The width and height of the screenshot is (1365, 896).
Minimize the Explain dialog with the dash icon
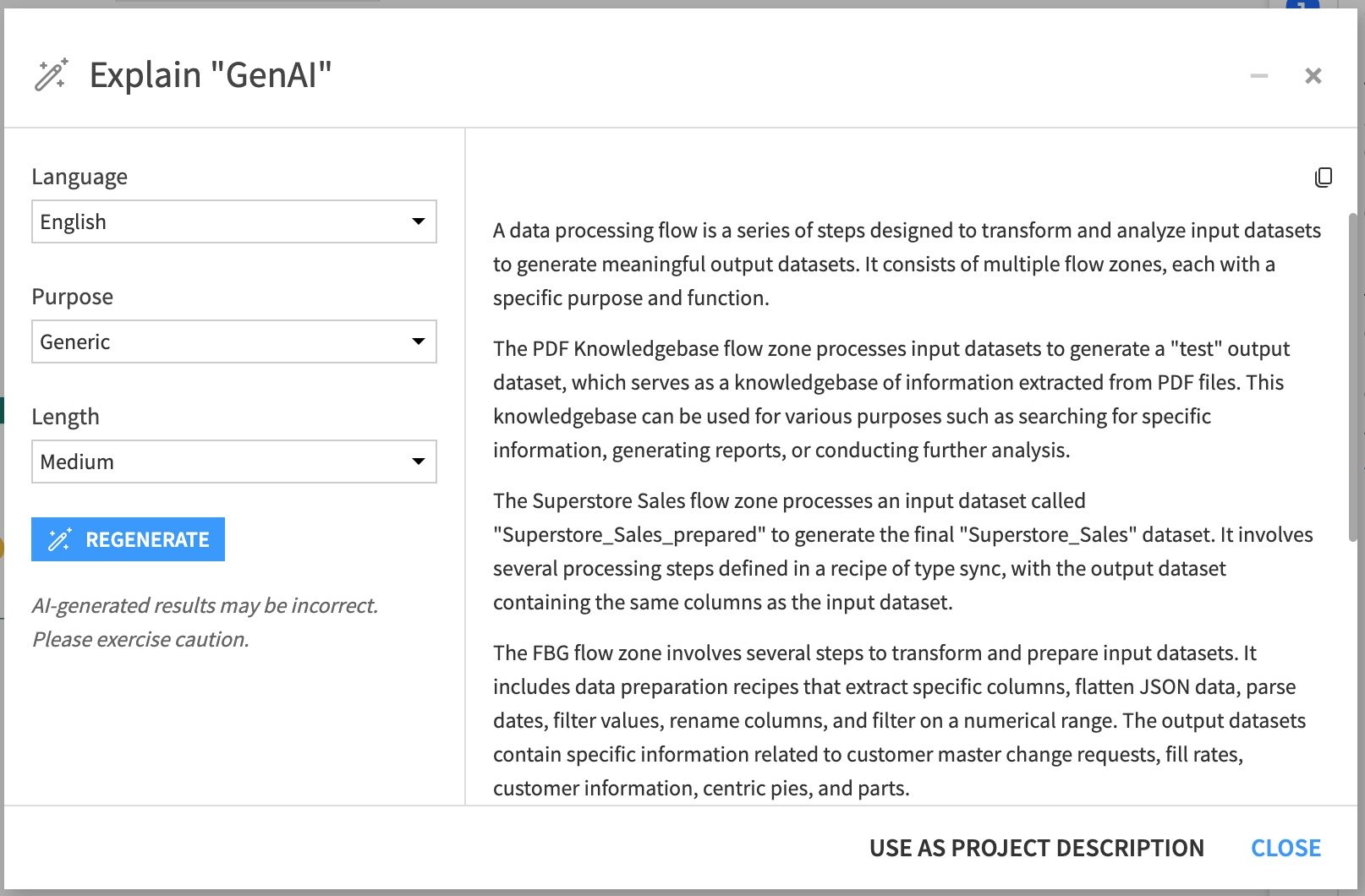click(x=1259, y=76)
